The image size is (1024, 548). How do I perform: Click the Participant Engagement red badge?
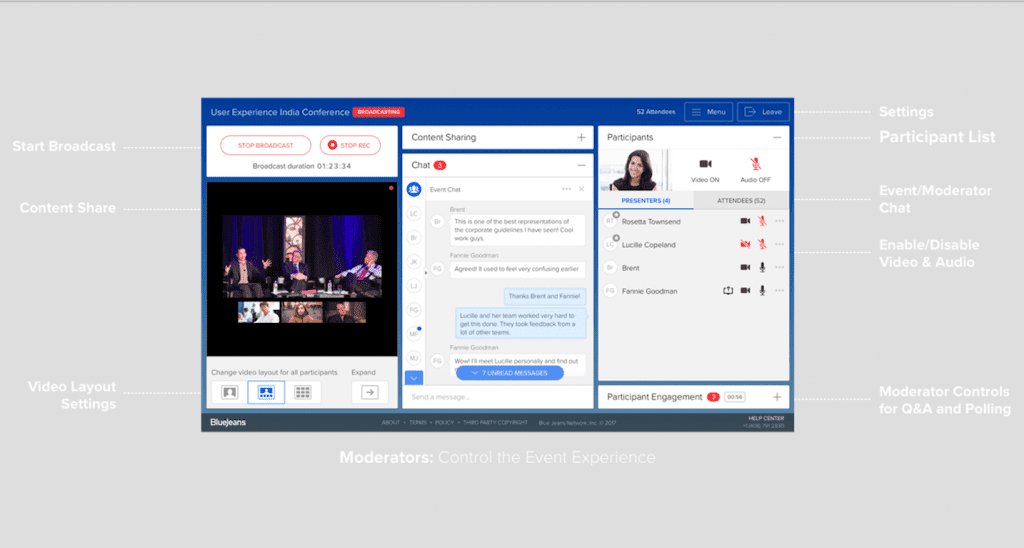click(713, 397)
